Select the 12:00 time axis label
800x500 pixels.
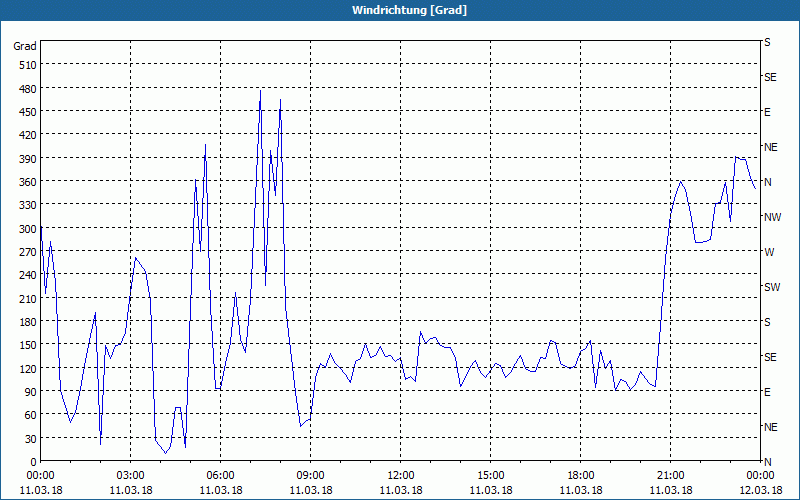tap(401, 476)
